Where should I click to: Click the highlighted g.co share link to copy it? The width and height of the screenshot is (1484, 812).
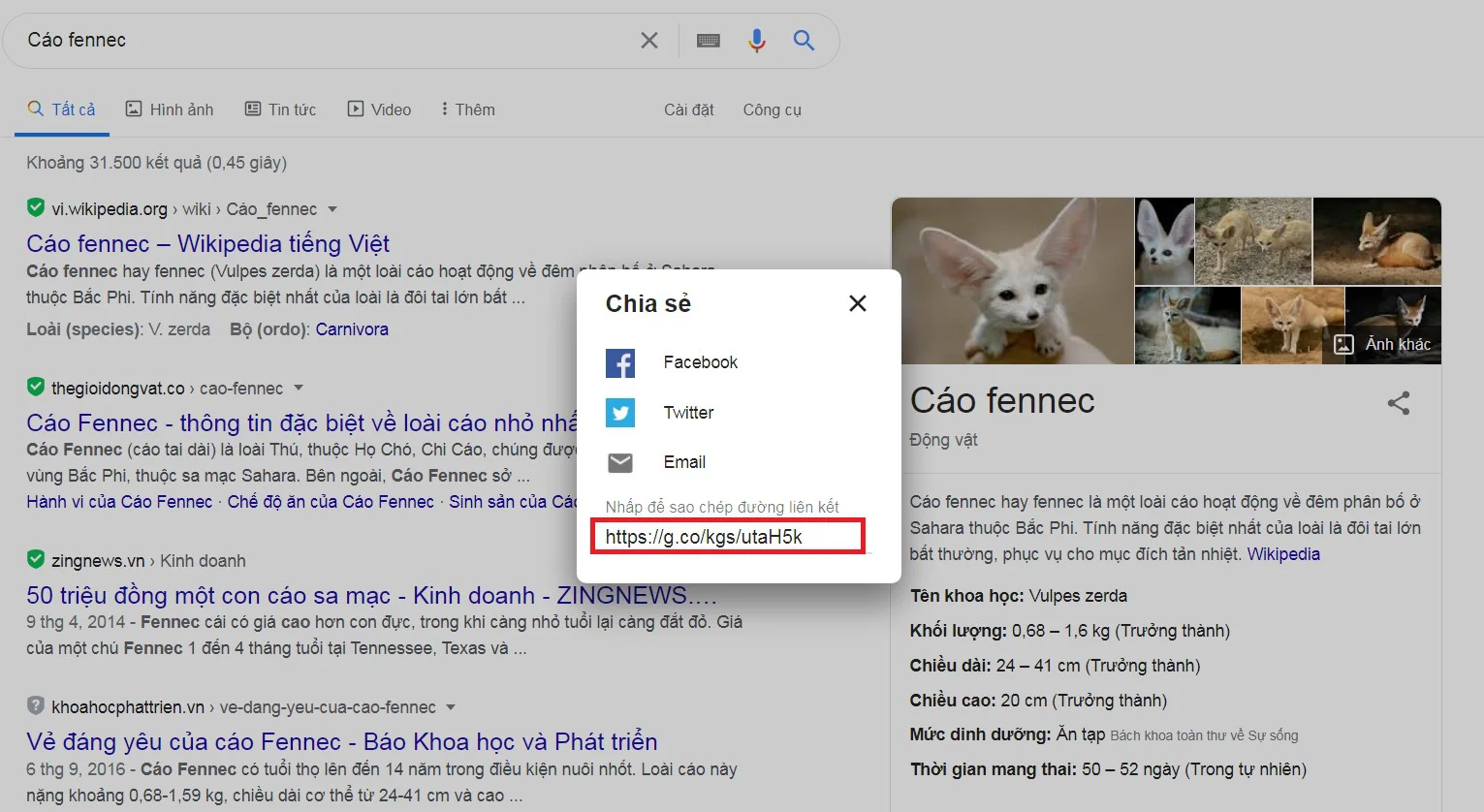point(727,536)
